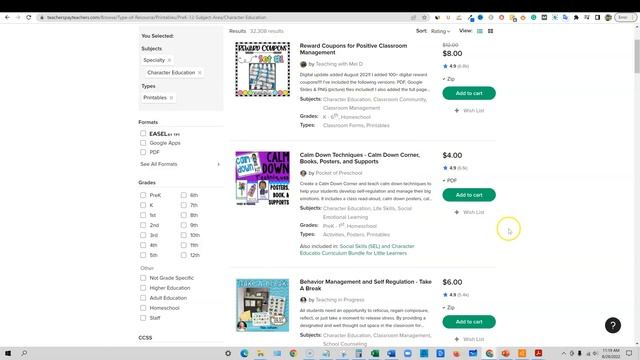Image resolution: width=640 pixels, height=360 pixels.
Task: Open PowerPoint from the taskbar
Action: (505, 353)
